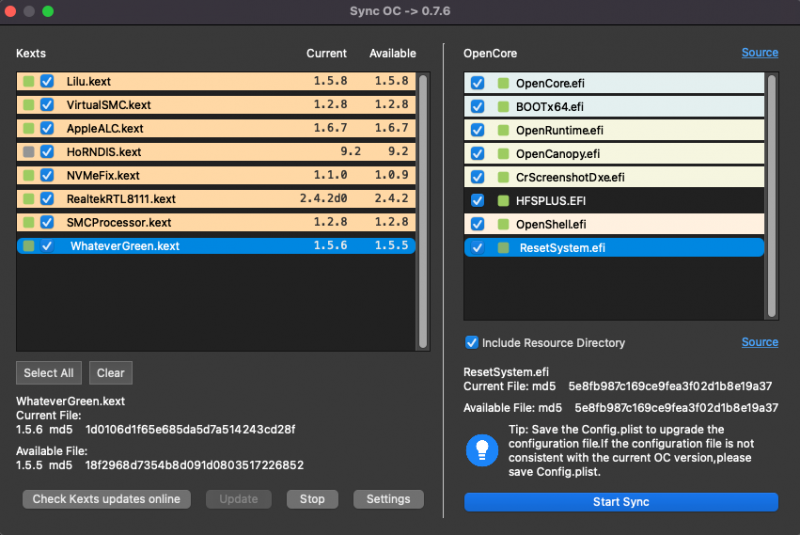Click status icon beside WhateverGreen.kext
The height and width of the screenshot is (535, 800).
click(29, 246)
